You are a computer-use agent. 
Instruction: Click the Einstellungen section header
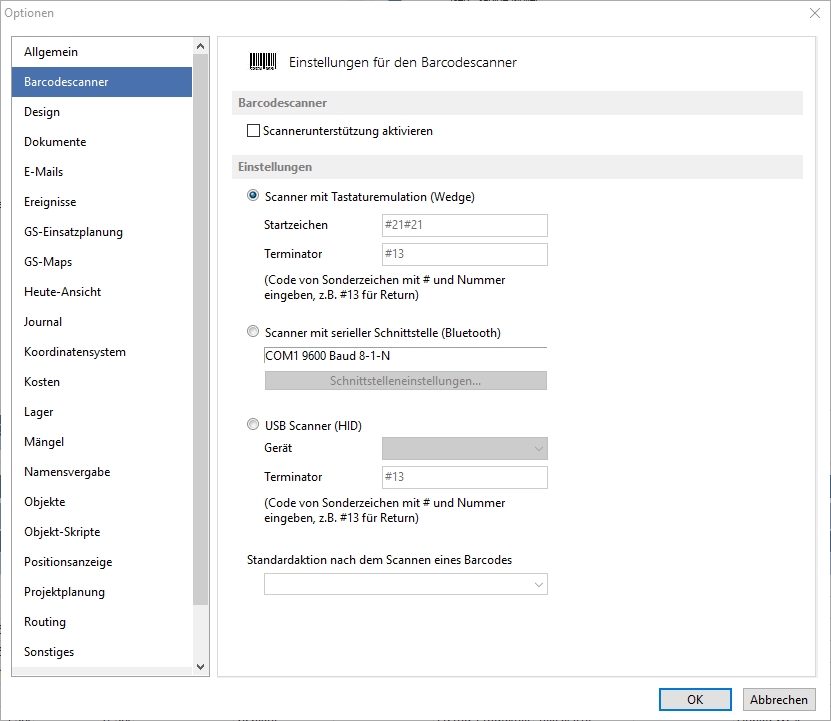pos(517,167)
